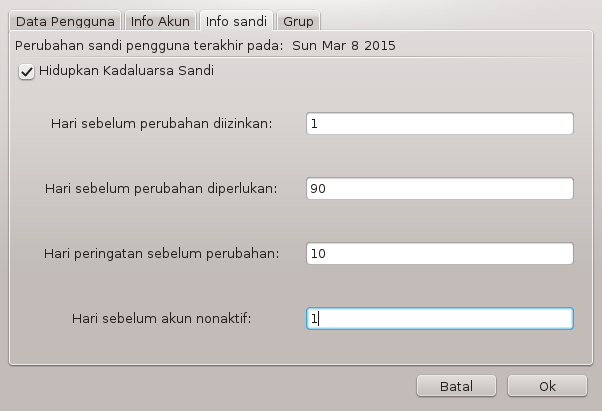Switch to the Data Pengguna tab
Viewport: 602px width, 411px height.
coord(65,21)
